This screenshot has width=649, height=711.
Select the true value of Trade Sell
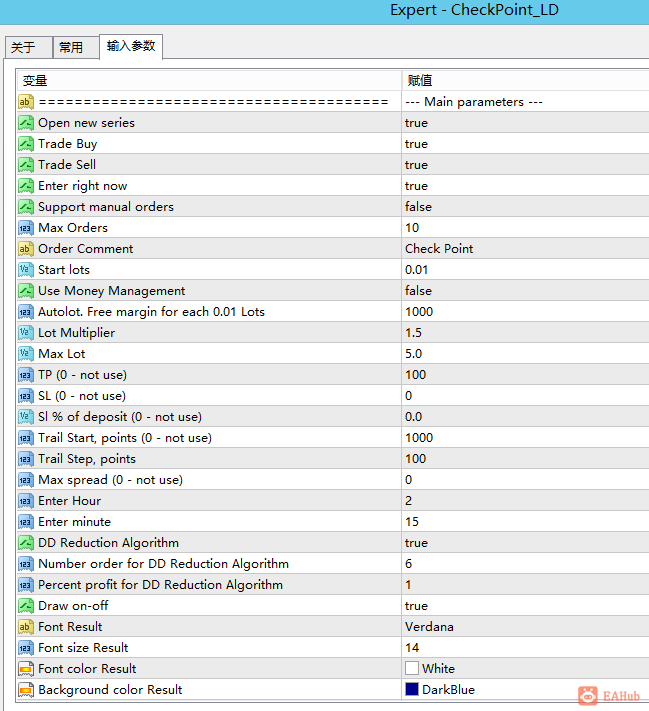tap(416, 165)
